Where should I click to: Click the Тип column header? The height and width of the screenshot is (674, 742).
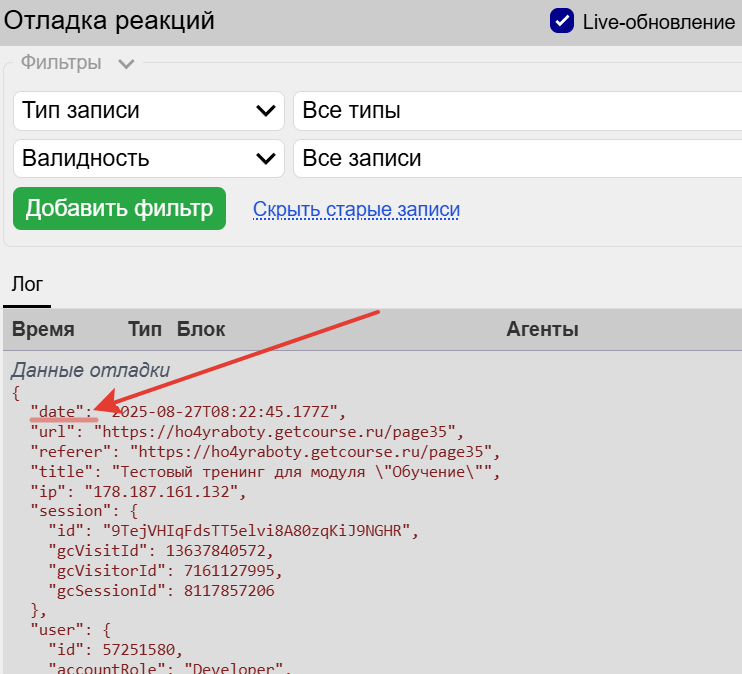(145, 329)
